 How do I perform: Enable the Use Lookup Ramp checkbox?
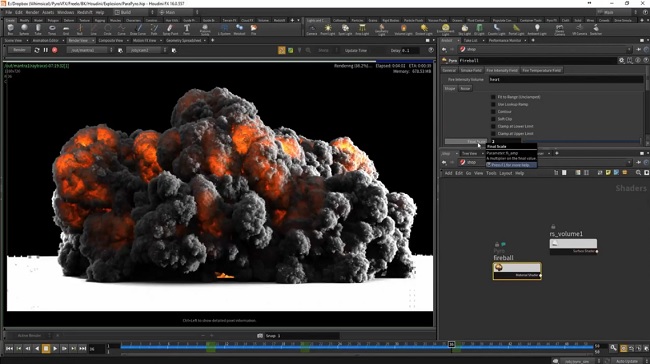click(x=493, y=104)
